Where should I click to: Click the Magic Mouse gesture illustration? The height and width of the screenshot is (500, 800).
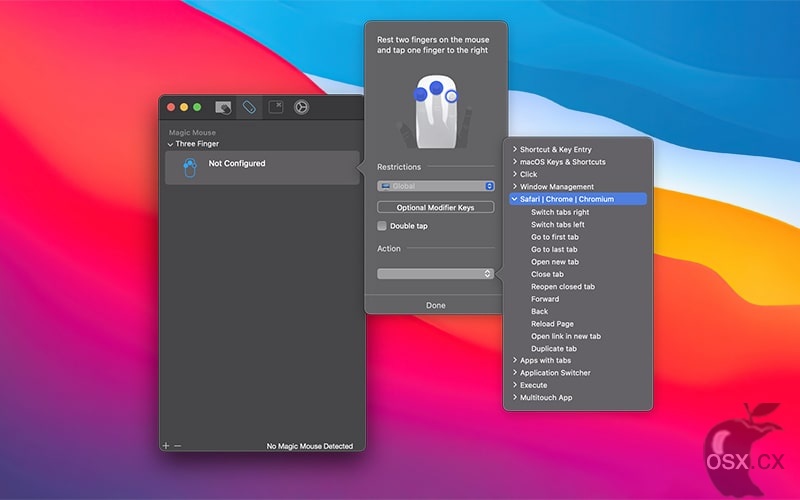(436, 112)
